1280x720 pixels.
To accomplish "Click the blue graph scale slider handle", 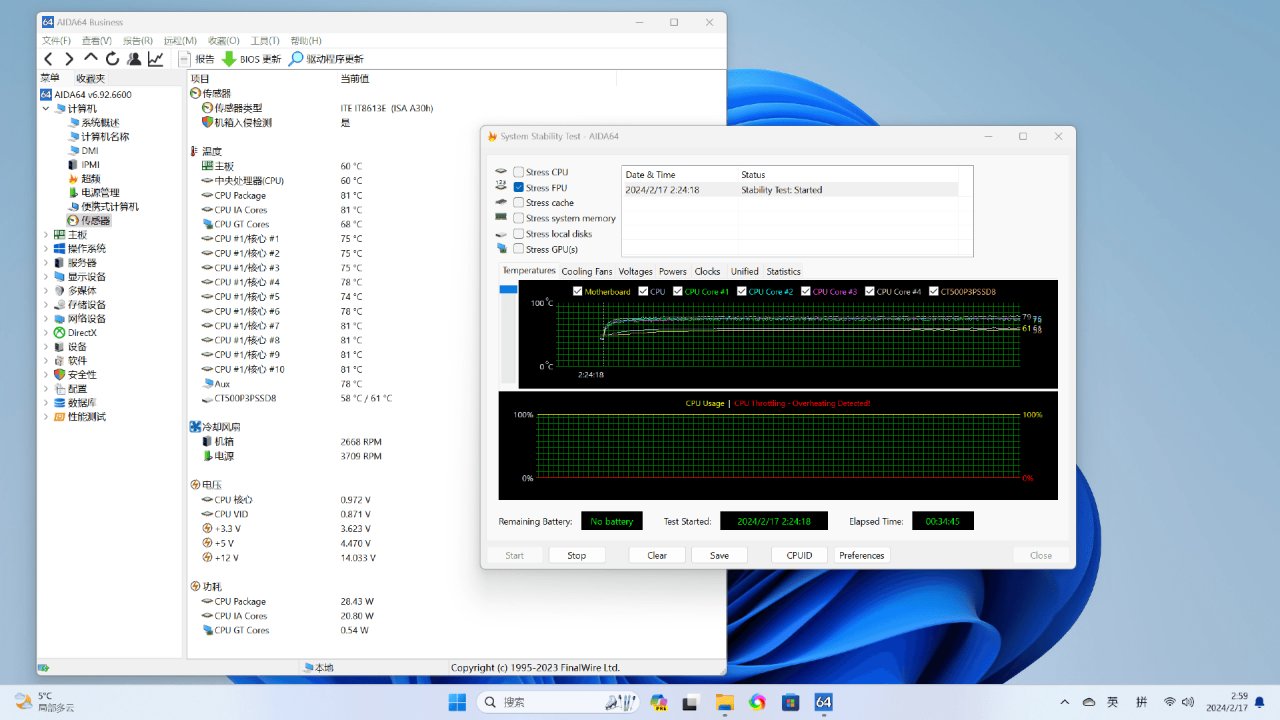I will [508, 290].
